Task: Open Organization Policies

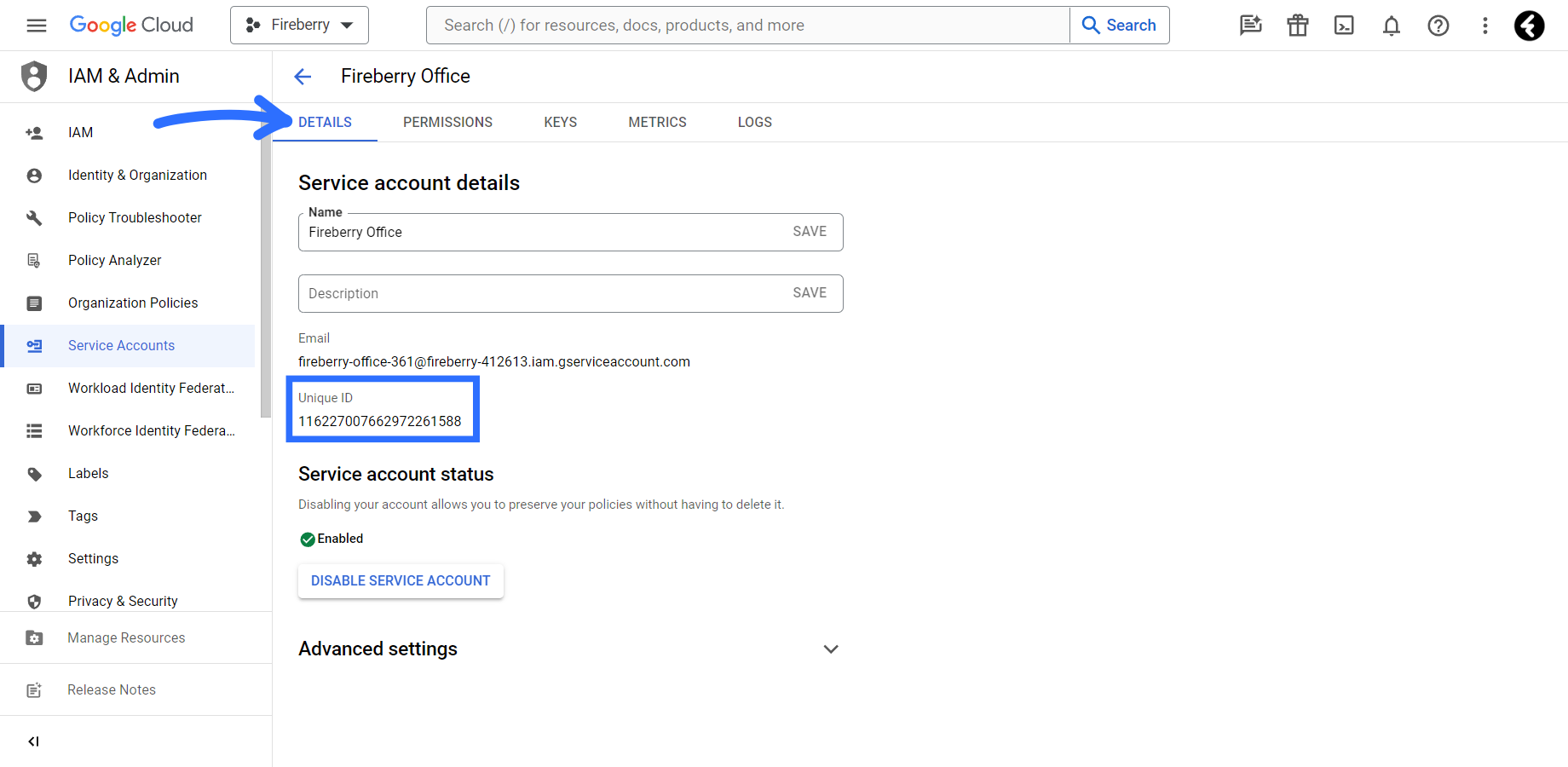Action: 128,303
